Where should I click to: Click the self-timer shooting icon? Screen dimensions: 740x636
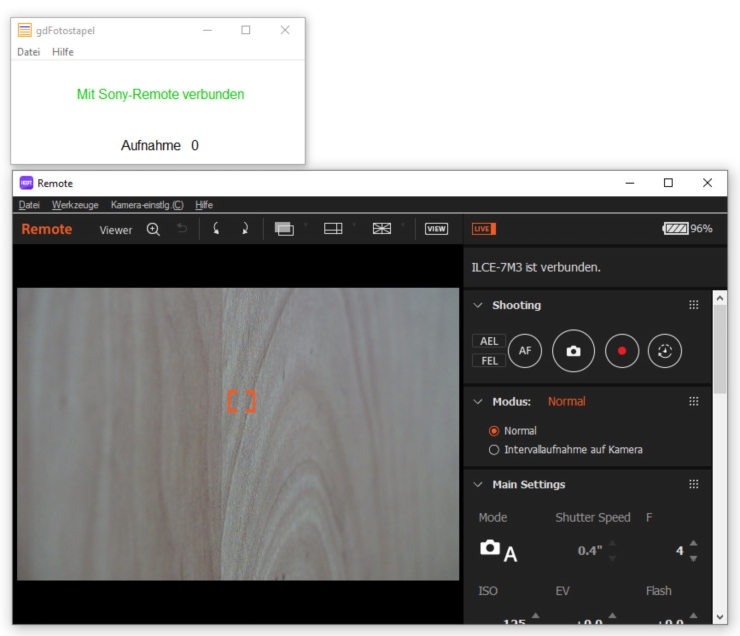coord(665,351)
